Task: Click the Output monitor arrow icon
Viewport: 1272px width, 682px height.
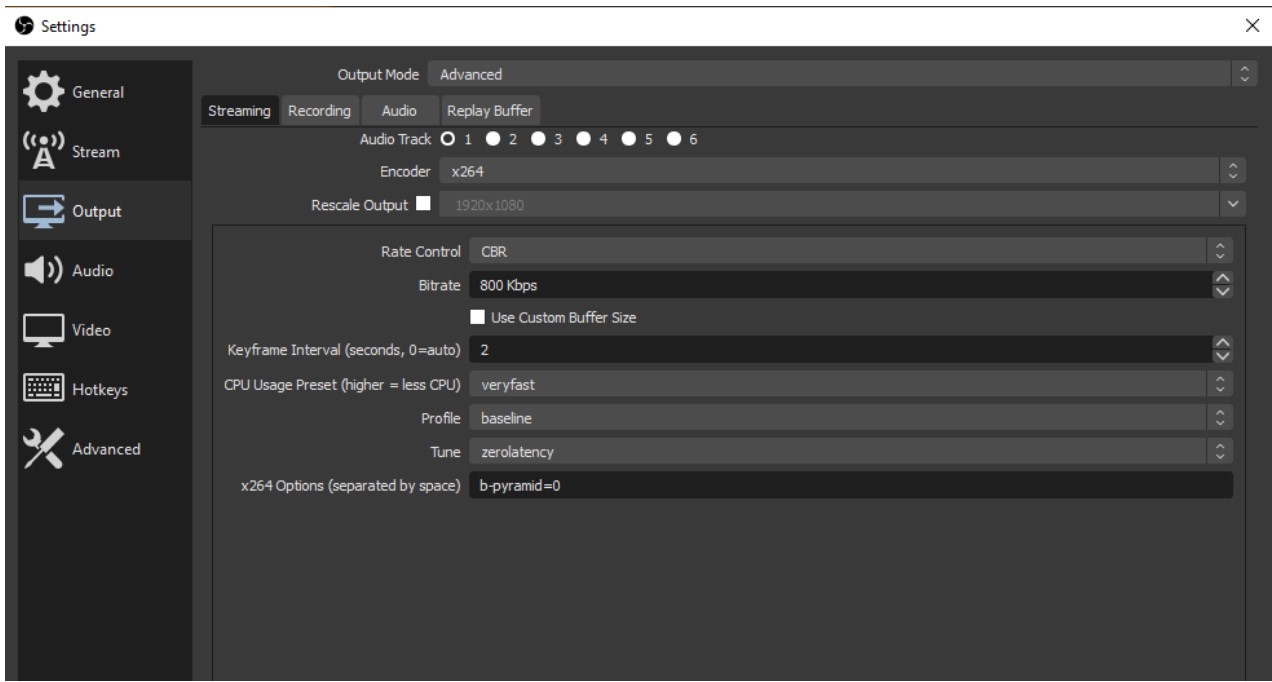Action: coord(41,211)
